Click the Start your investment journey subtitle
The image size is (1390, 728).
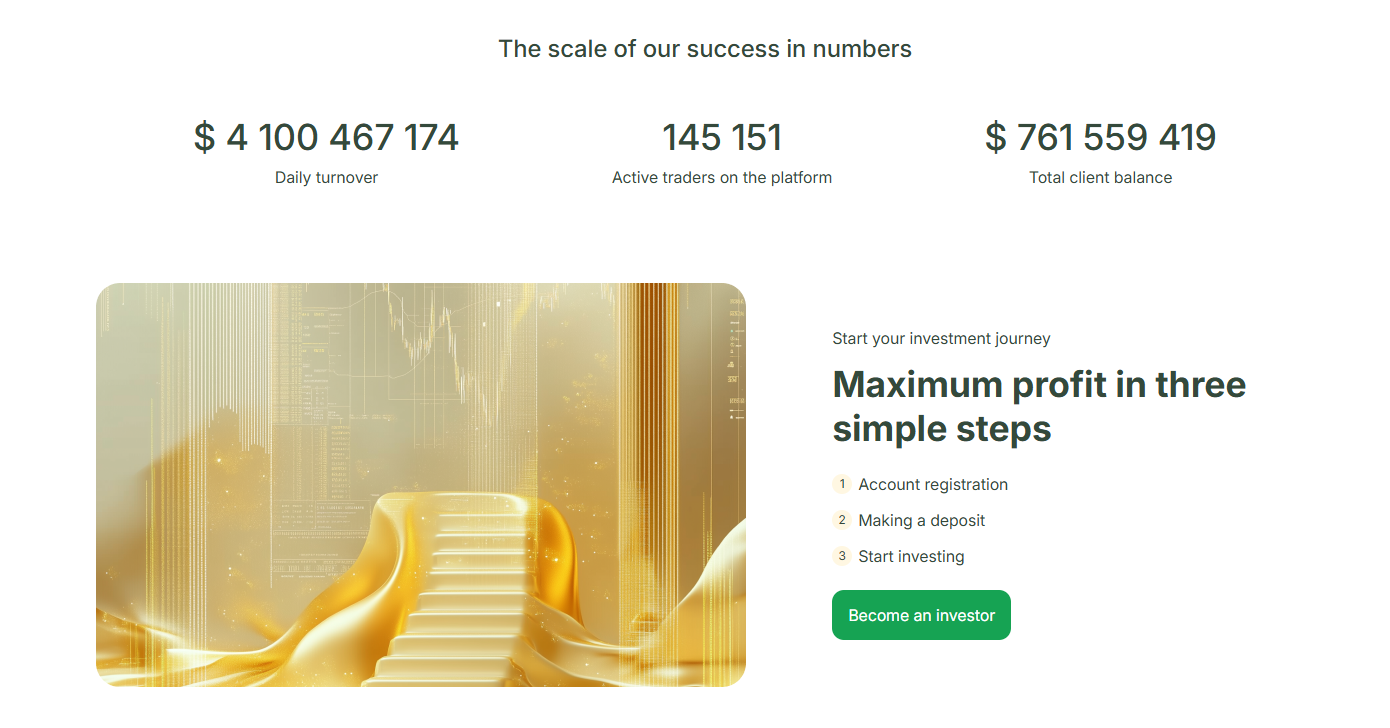pyautogui.click(x=941, y=339)
